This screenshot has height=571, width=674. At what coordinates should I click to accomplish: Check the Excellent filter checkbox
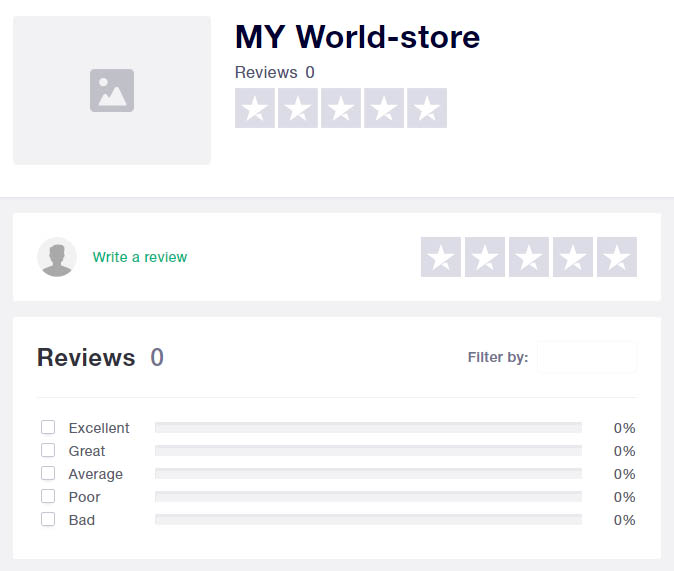tap(48, 427)
